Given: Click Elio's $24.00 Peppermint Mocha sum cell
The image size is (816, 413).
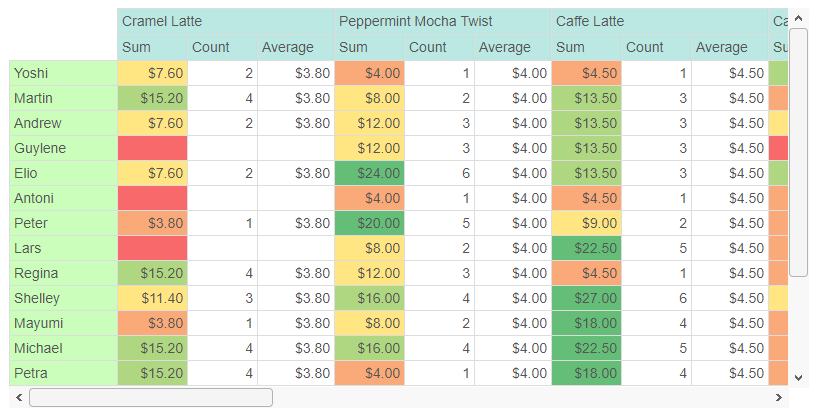Looking at the screenshot, I should coord(369,173).
